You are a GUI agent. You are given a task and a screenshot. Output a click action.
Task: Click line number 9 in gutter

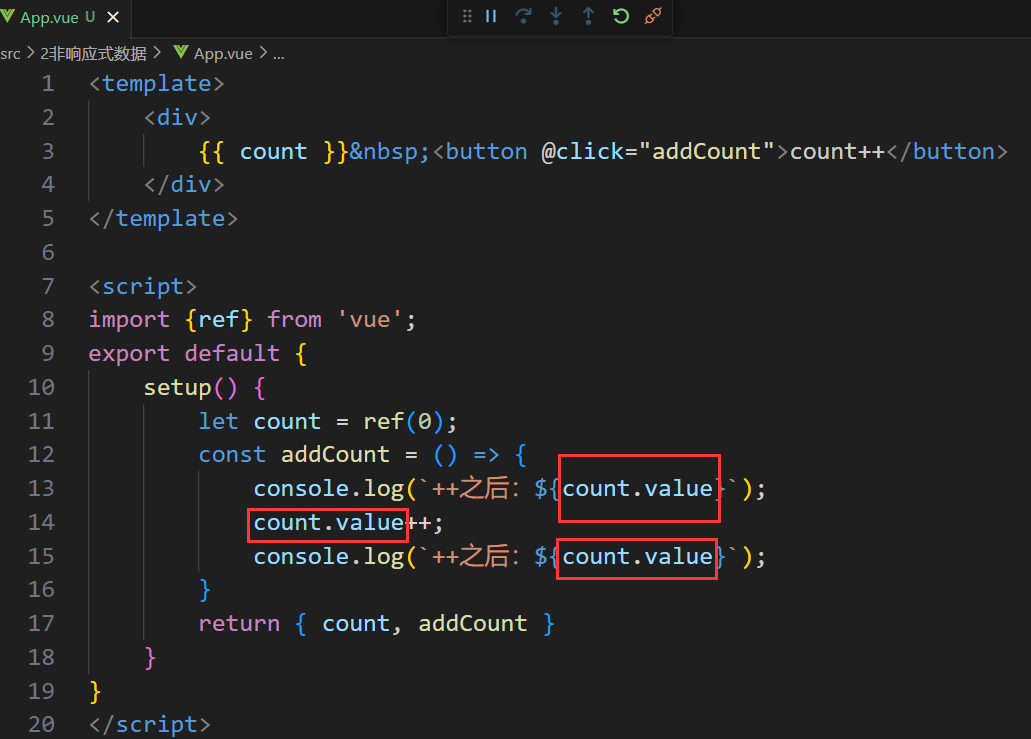pyautogui.click(x=48, y=353)
